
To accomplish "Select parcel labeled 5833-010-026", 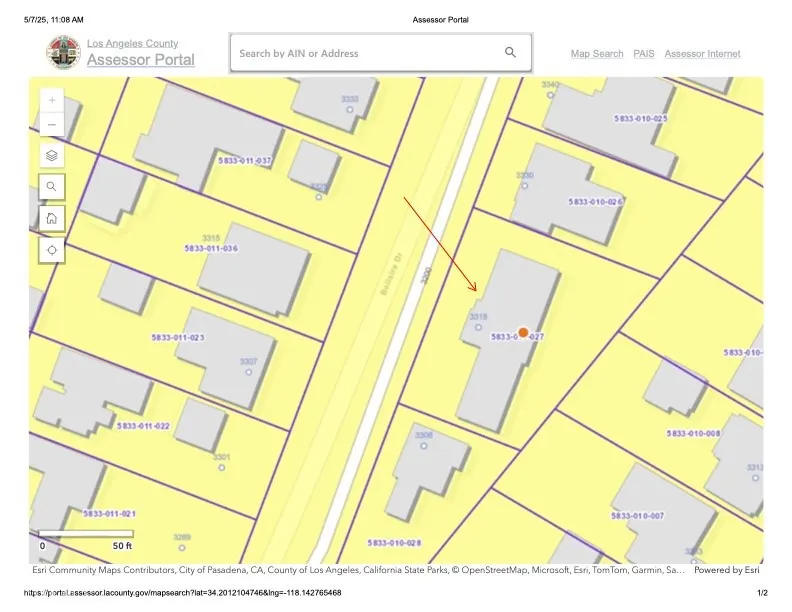I will [596, 202].
